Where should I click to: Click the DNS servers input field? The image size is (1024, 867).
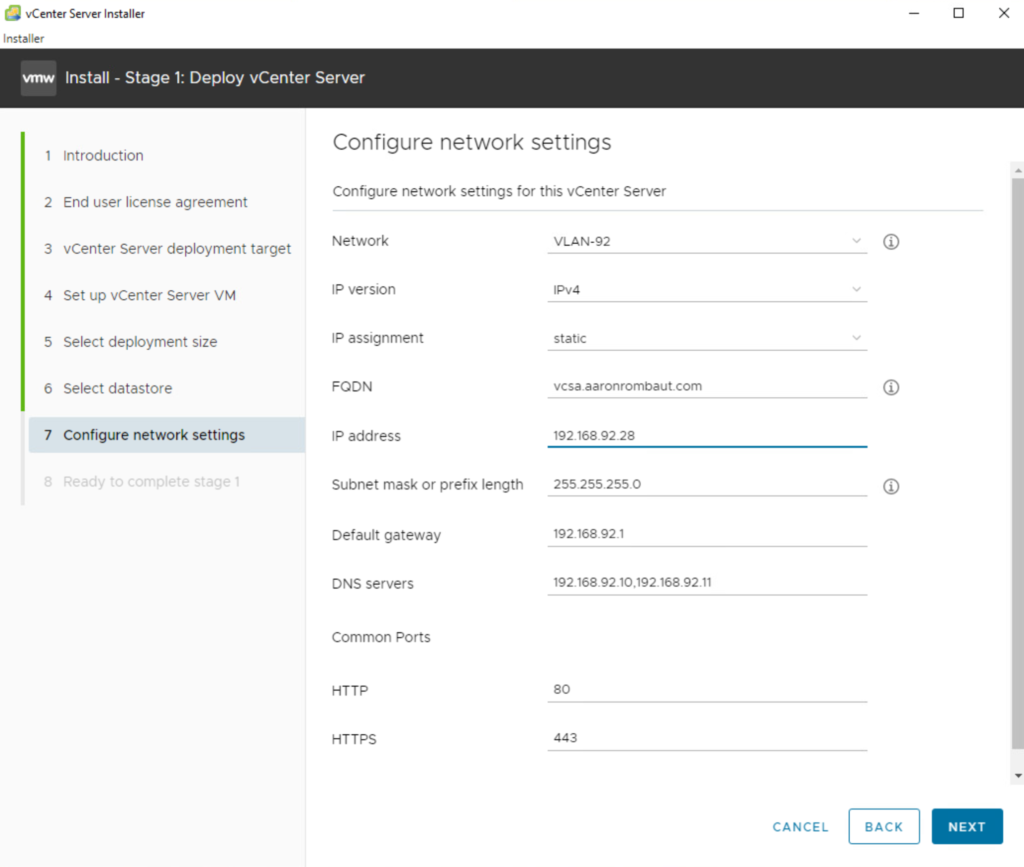point(706,583)
